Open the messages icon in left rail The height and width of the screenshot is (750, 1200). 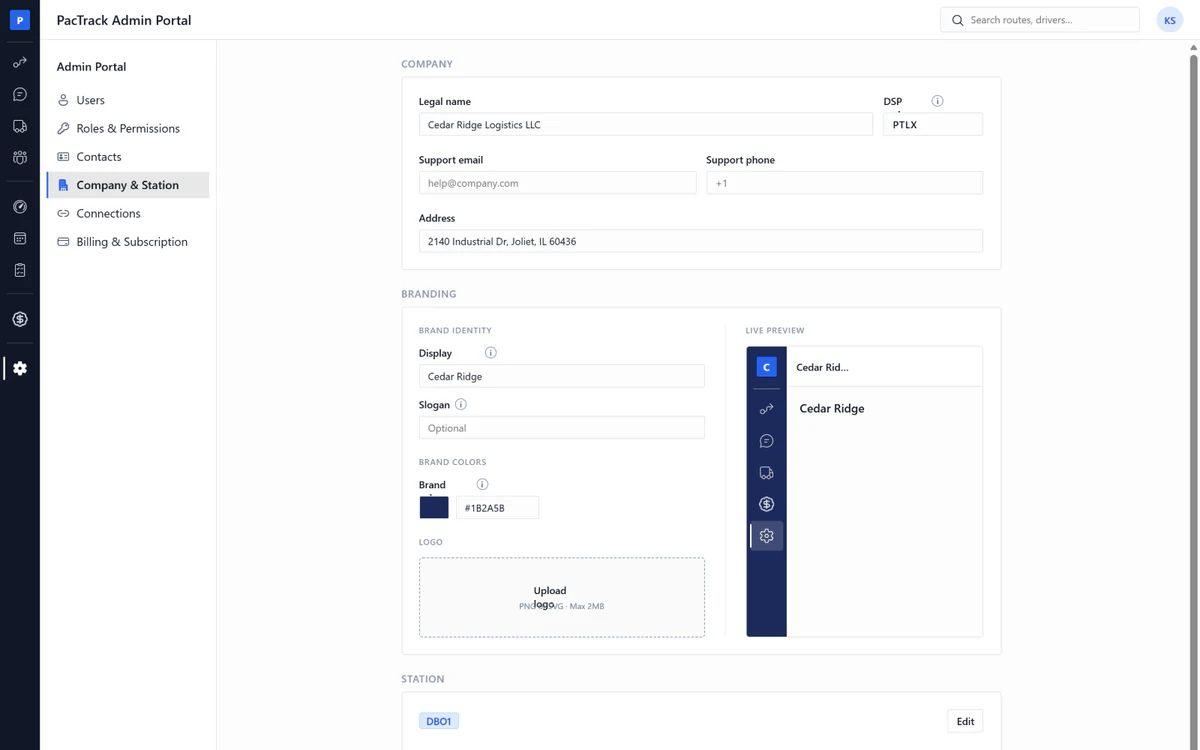pyautogui.click(x=20, y=95)
